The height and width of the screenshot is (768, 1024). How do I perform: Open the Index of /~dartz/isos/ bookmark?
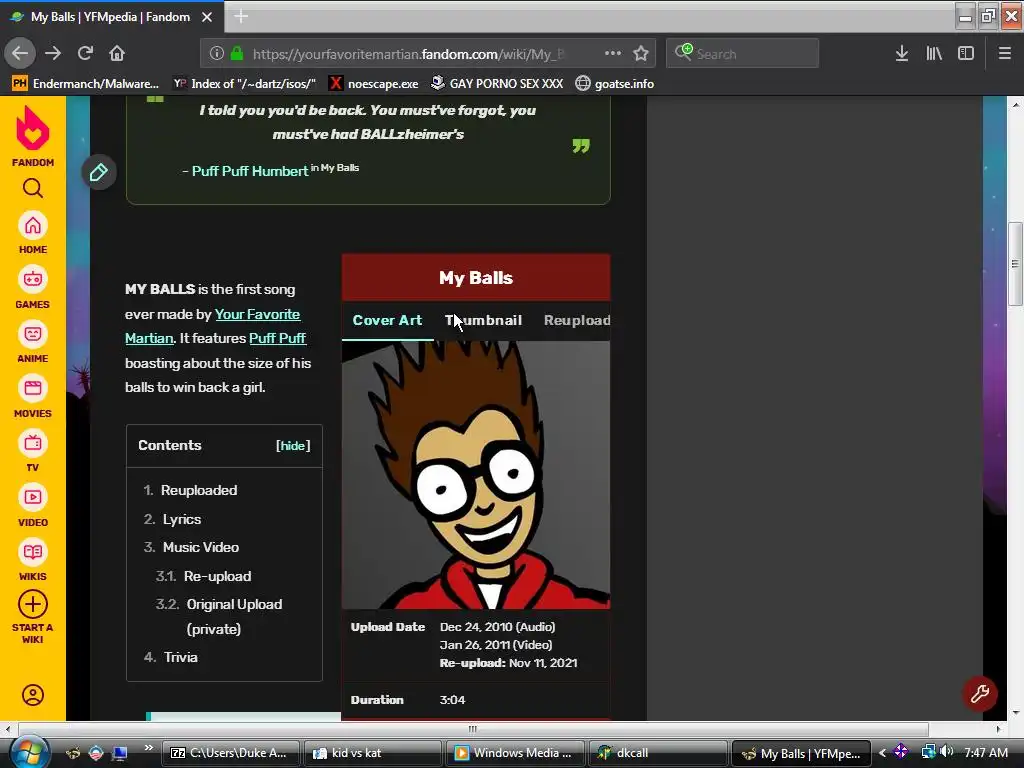click(244, 84)
